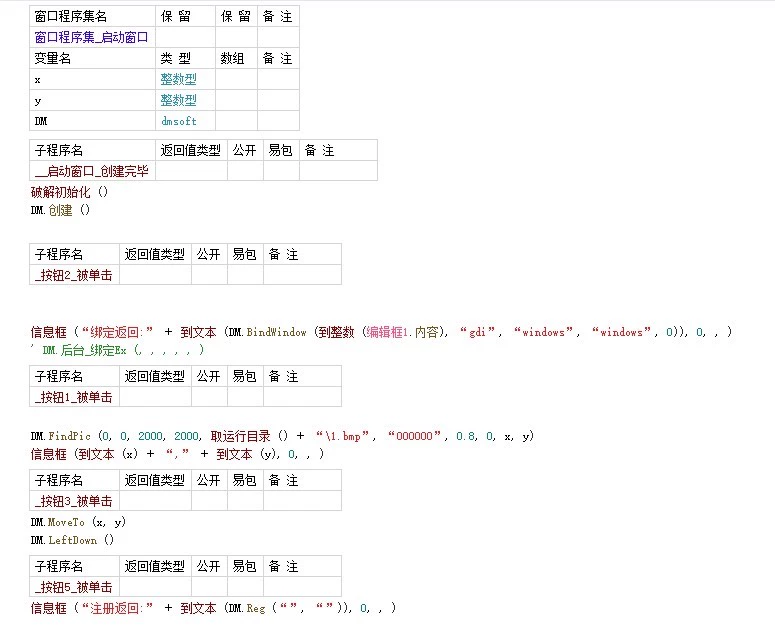Select subroutine __启动窗口_创建完毕
The image size is (775, 628).
coord(91,171)
